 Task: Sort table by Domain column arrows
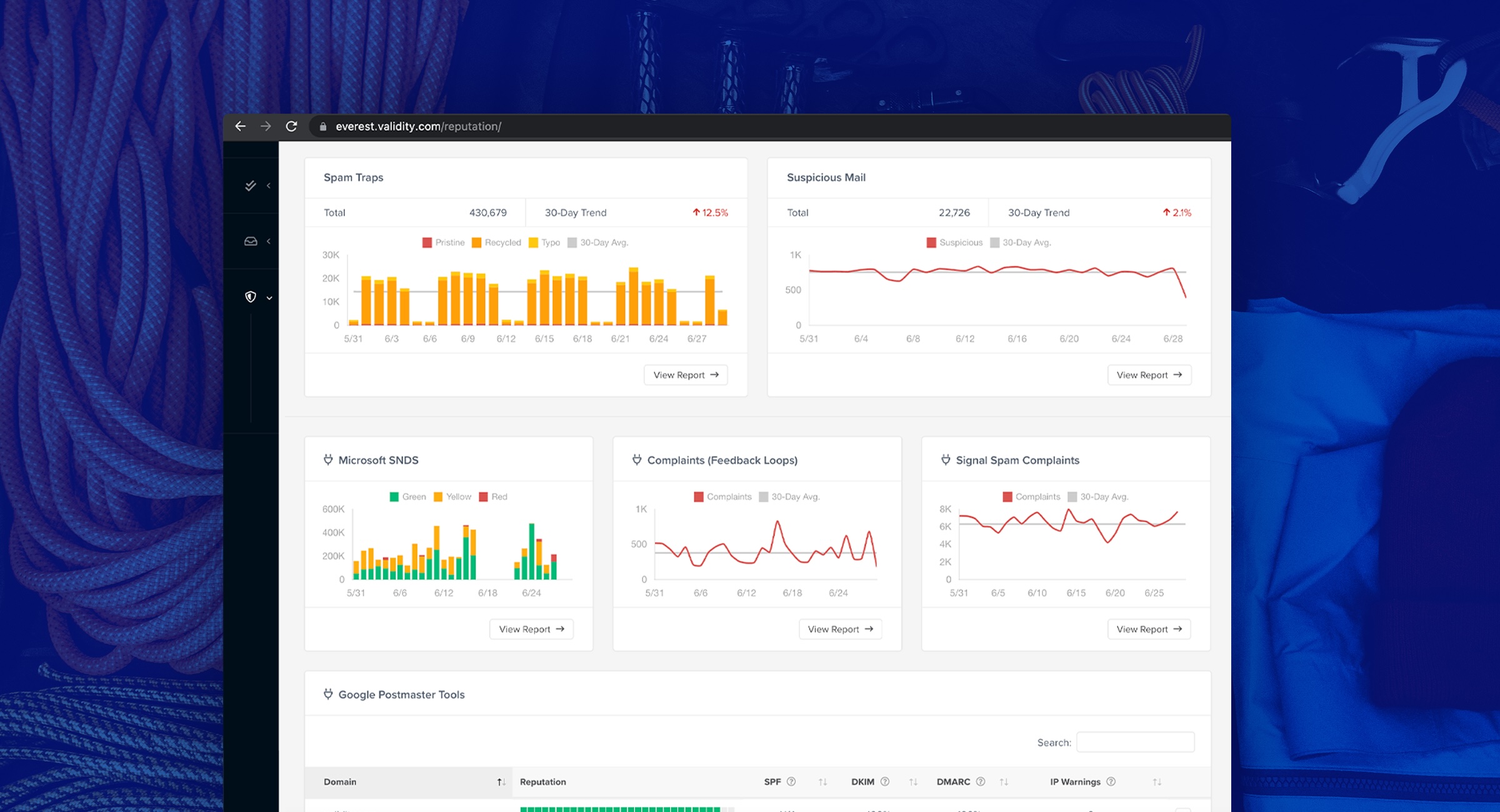tap(501, 782)
